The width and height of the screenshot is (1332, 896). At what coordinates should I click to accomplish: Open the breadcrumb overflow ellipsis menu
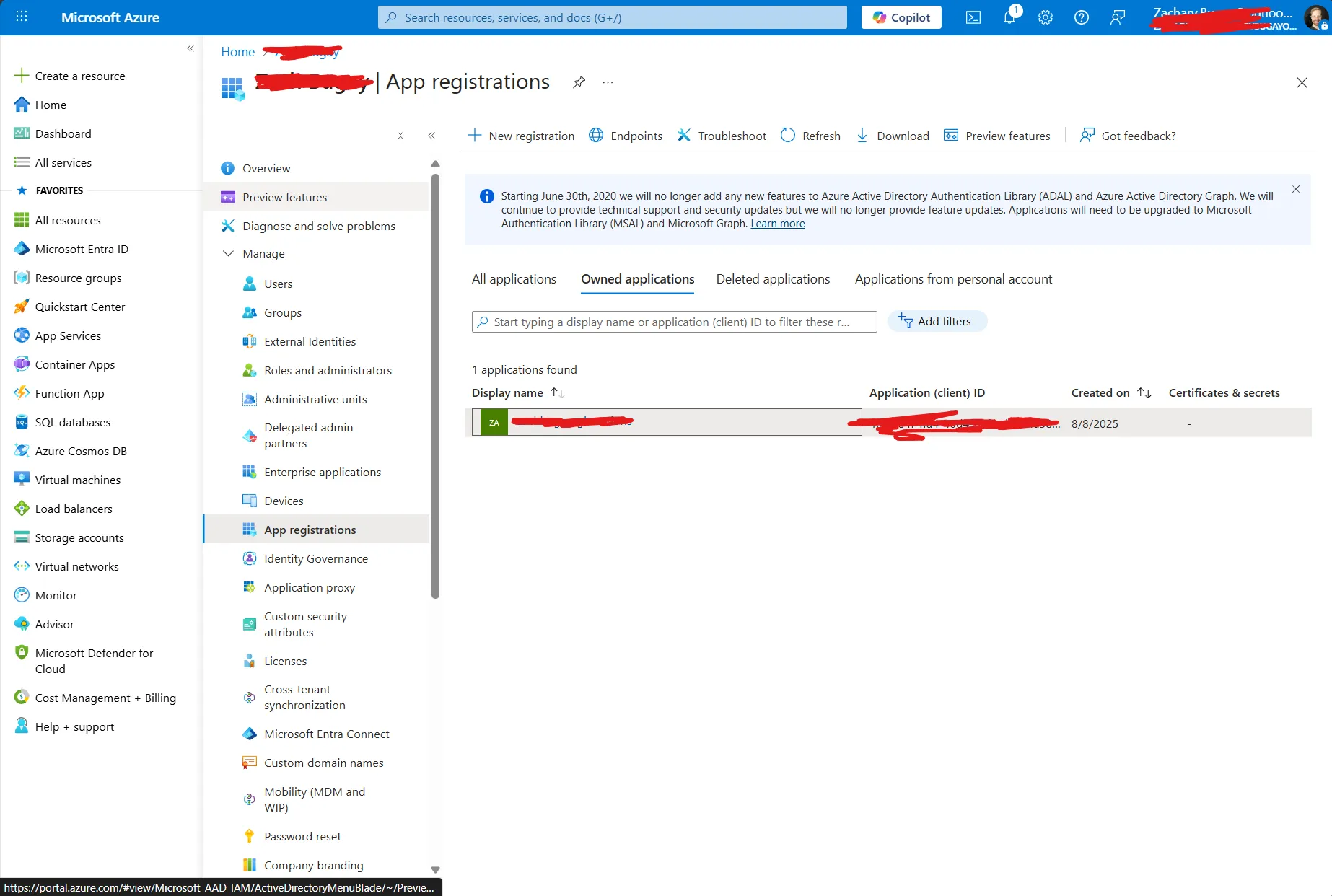[608, 82]
